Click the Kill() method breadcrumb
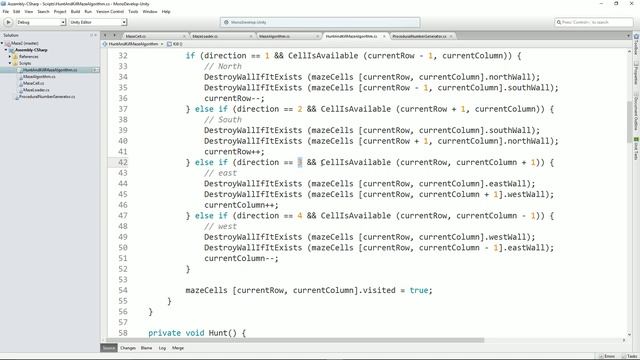This screenshot has width=640, height=360. pyautogui.click(x=176, y=44)
